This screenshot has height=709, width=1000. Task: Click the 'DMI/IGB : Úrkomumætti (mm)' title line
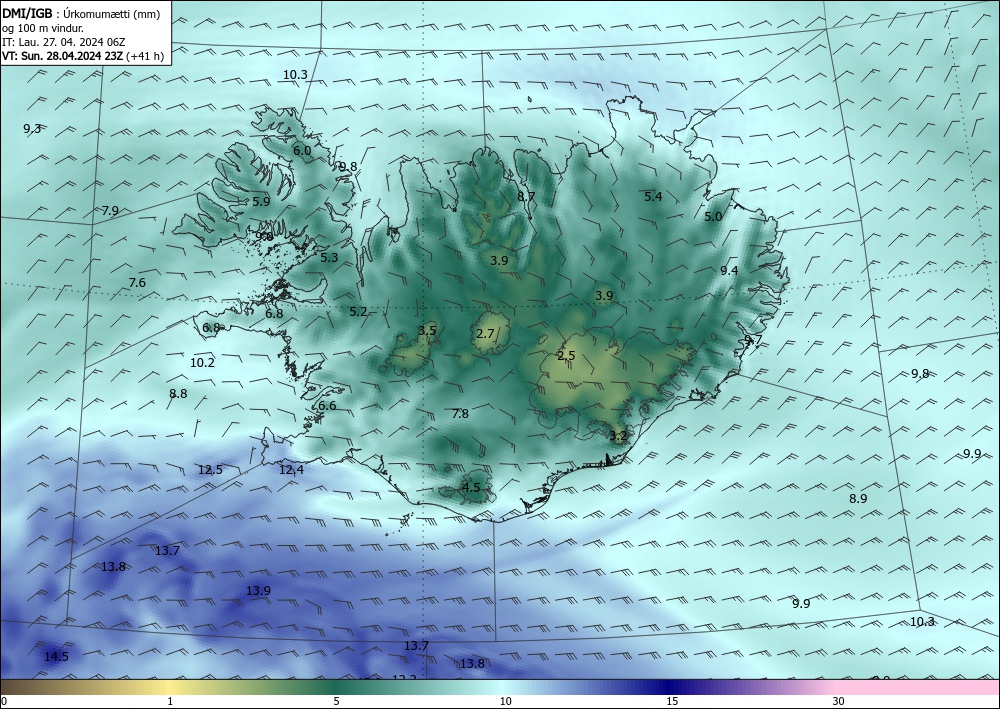tap(81, 14)
